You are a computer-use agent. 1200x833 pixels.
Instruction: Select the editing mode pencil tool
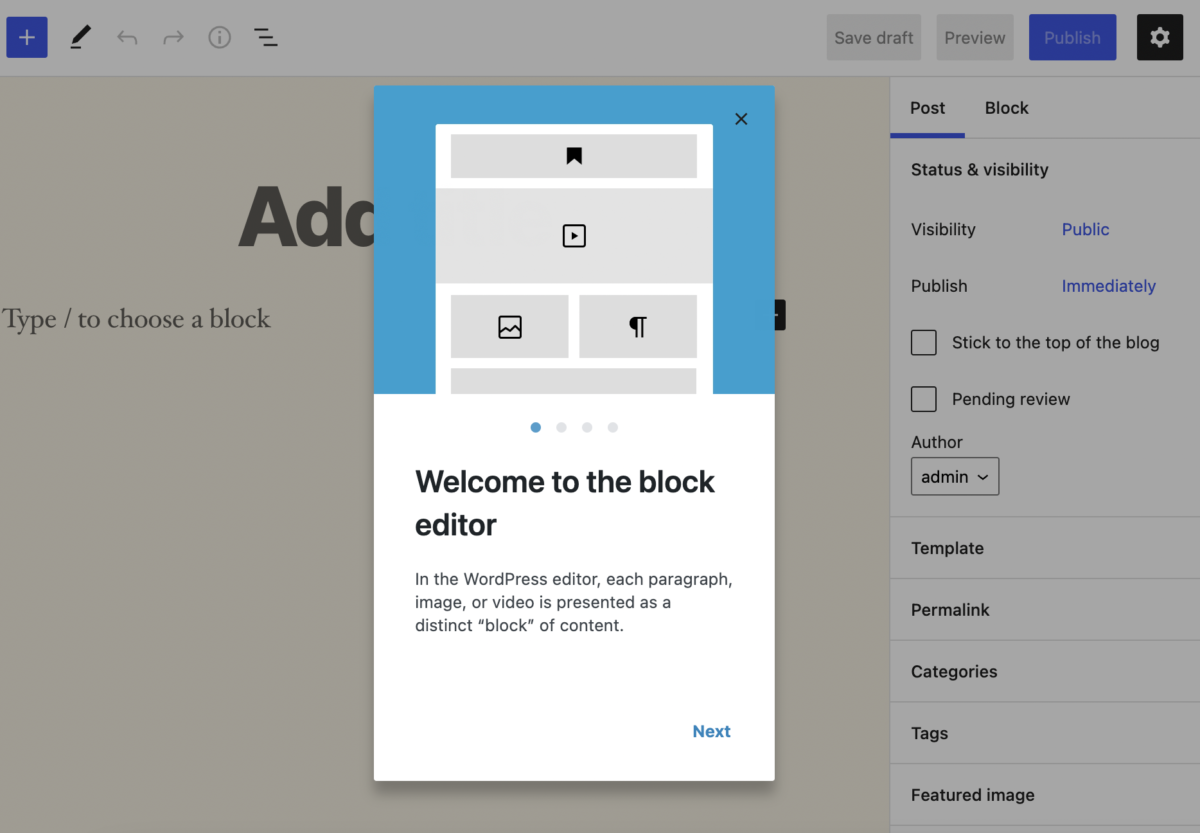pos(80,37)
